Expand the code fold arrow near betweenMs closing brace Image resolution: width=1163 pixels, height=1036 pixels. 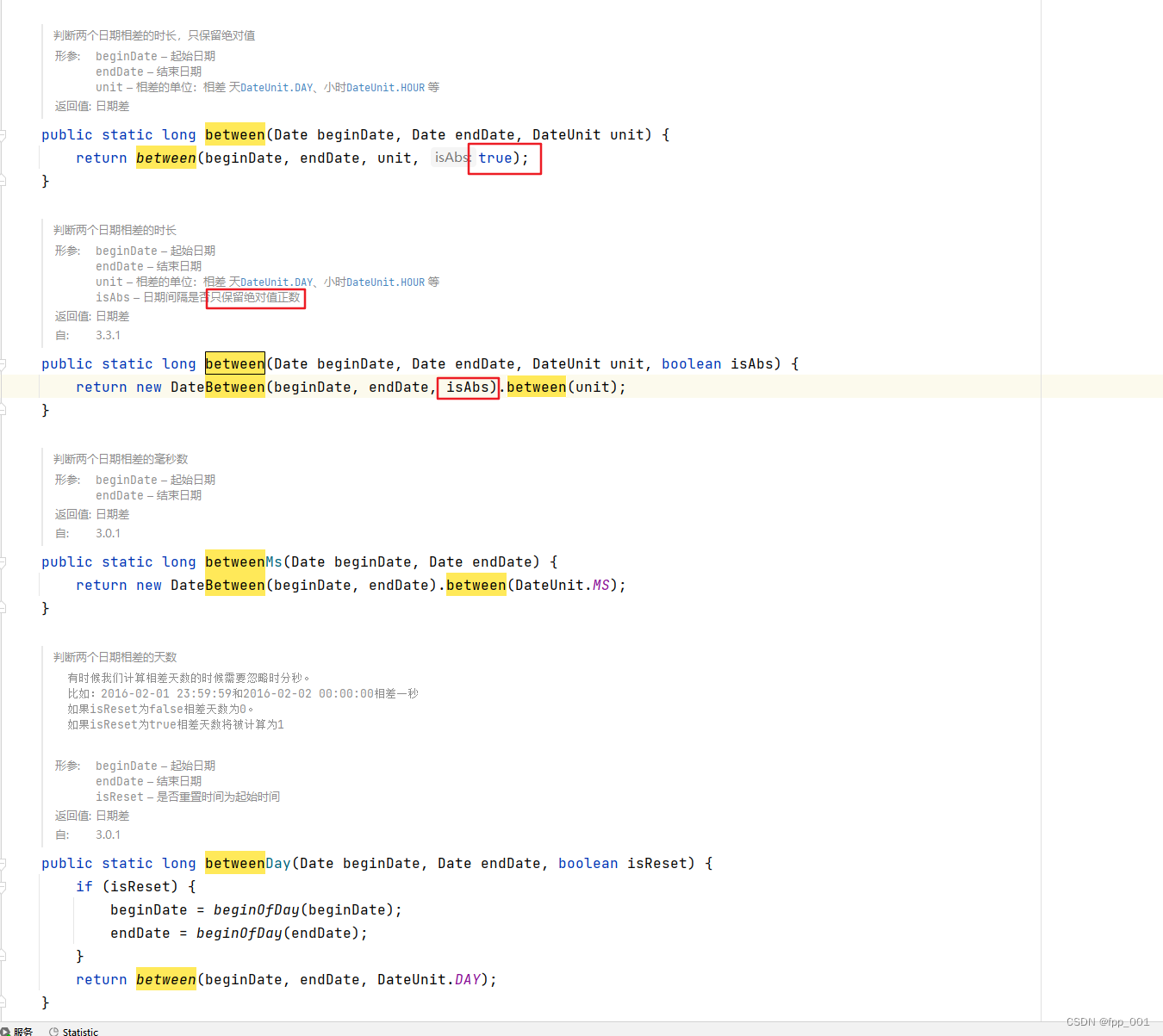(x=3, y=608)
